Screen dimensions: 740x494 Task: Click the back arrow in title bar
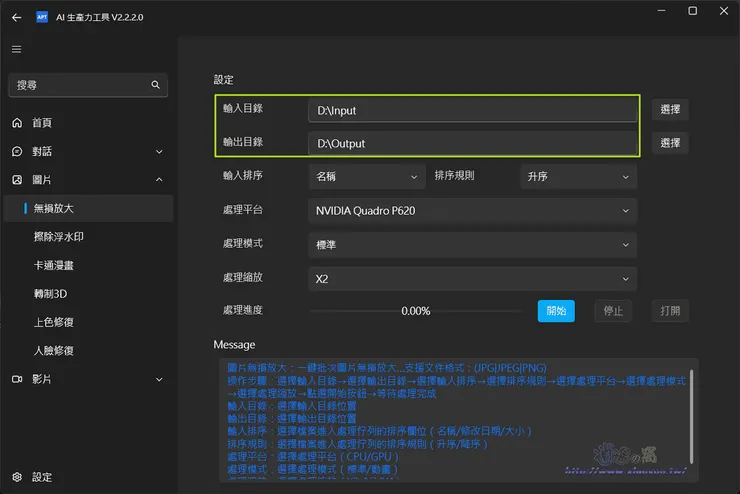tap(17, 17)
